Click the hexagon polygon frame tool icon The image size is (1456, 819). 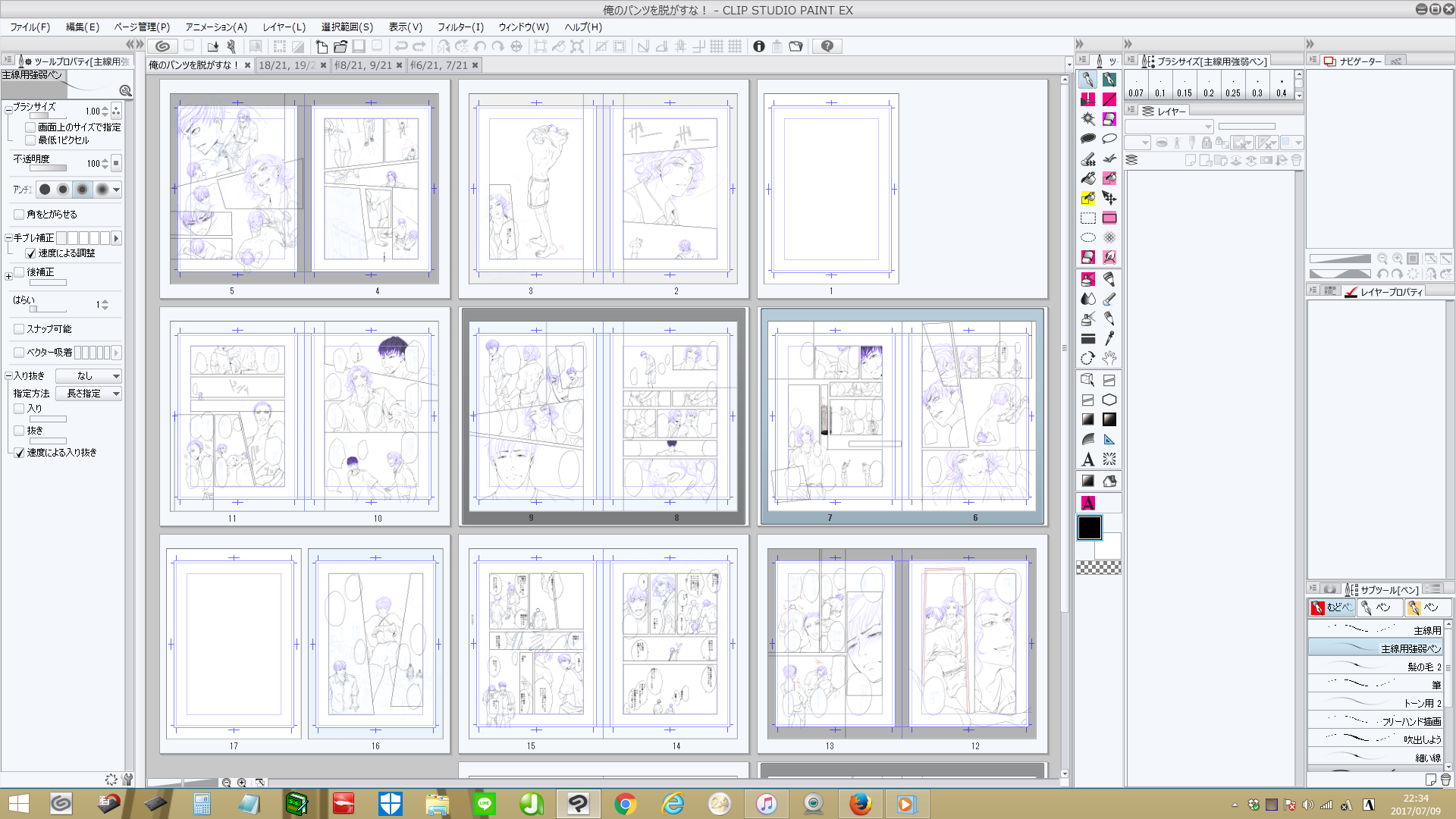[1109, 400]
